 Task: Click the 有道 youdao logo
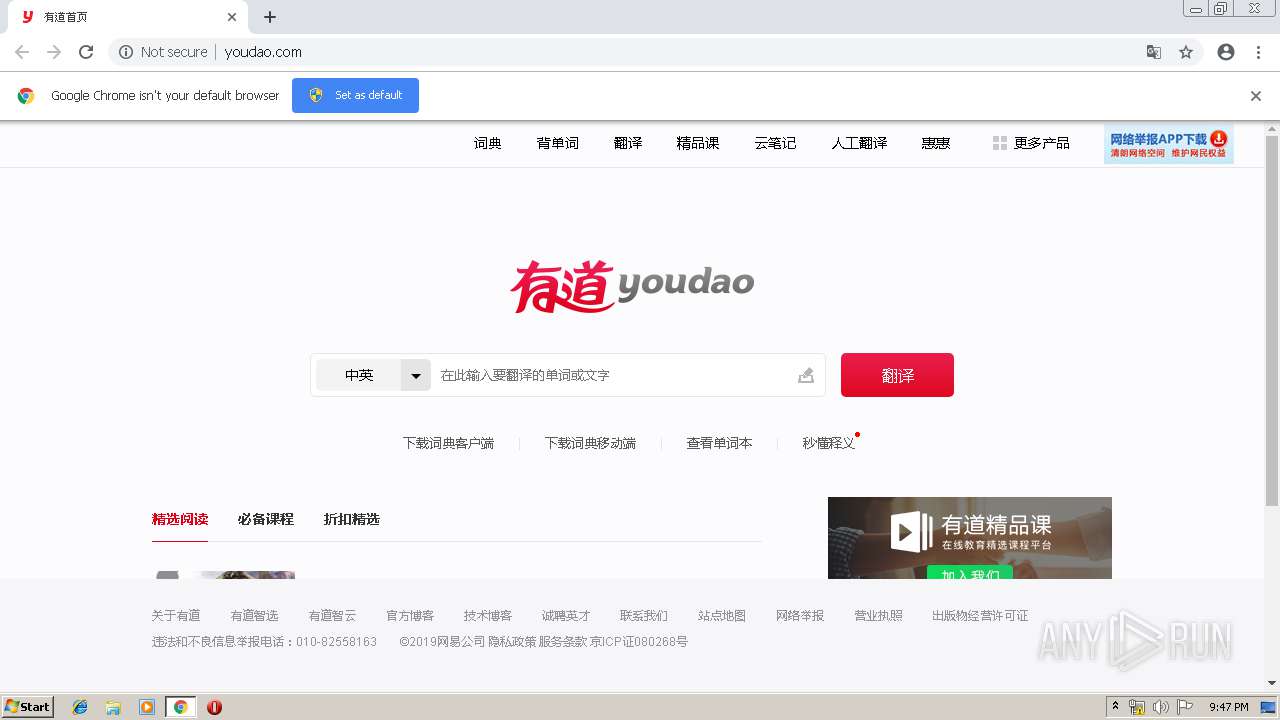[632, 287]
